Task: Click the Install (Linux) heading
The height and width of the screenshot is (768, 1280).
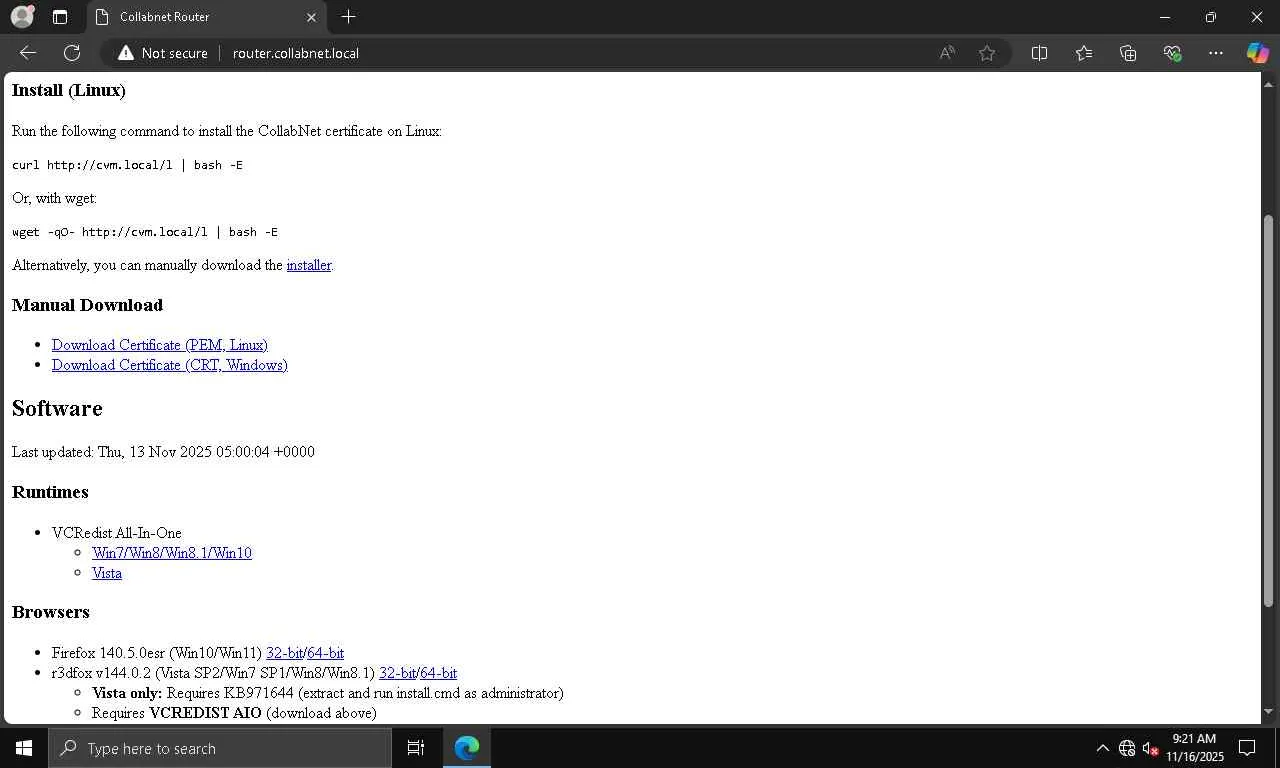Action: (x=69, y=91)
